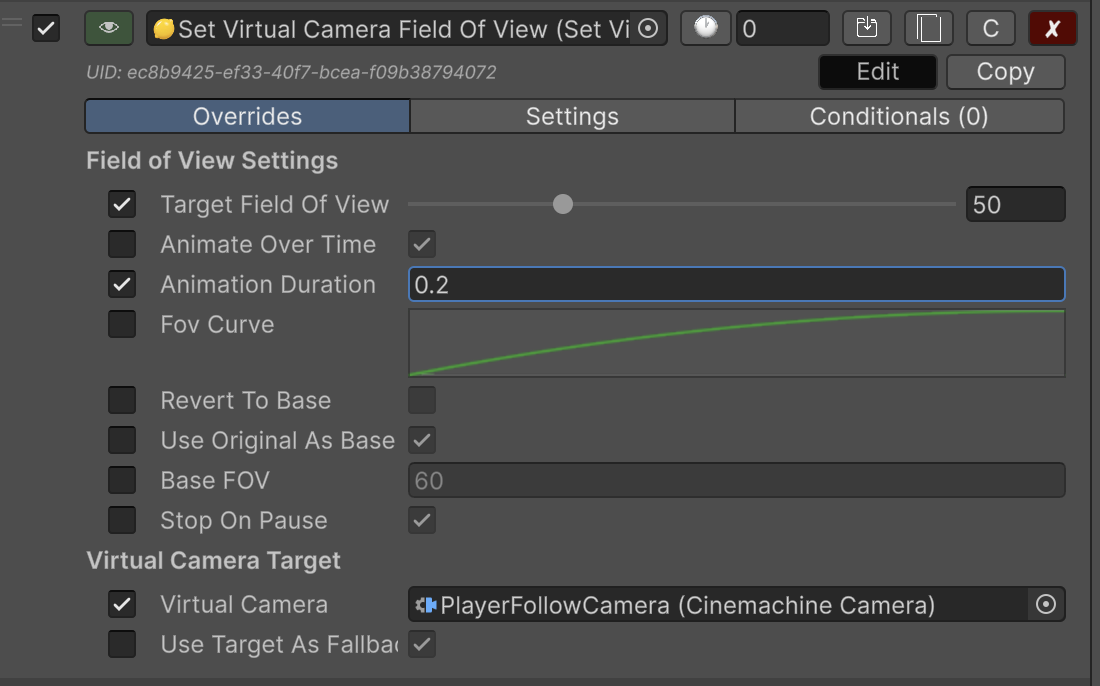Click the page/duplicate icon button
Image resolution: width=1100 pixels, height=686 pixels.
929,29
